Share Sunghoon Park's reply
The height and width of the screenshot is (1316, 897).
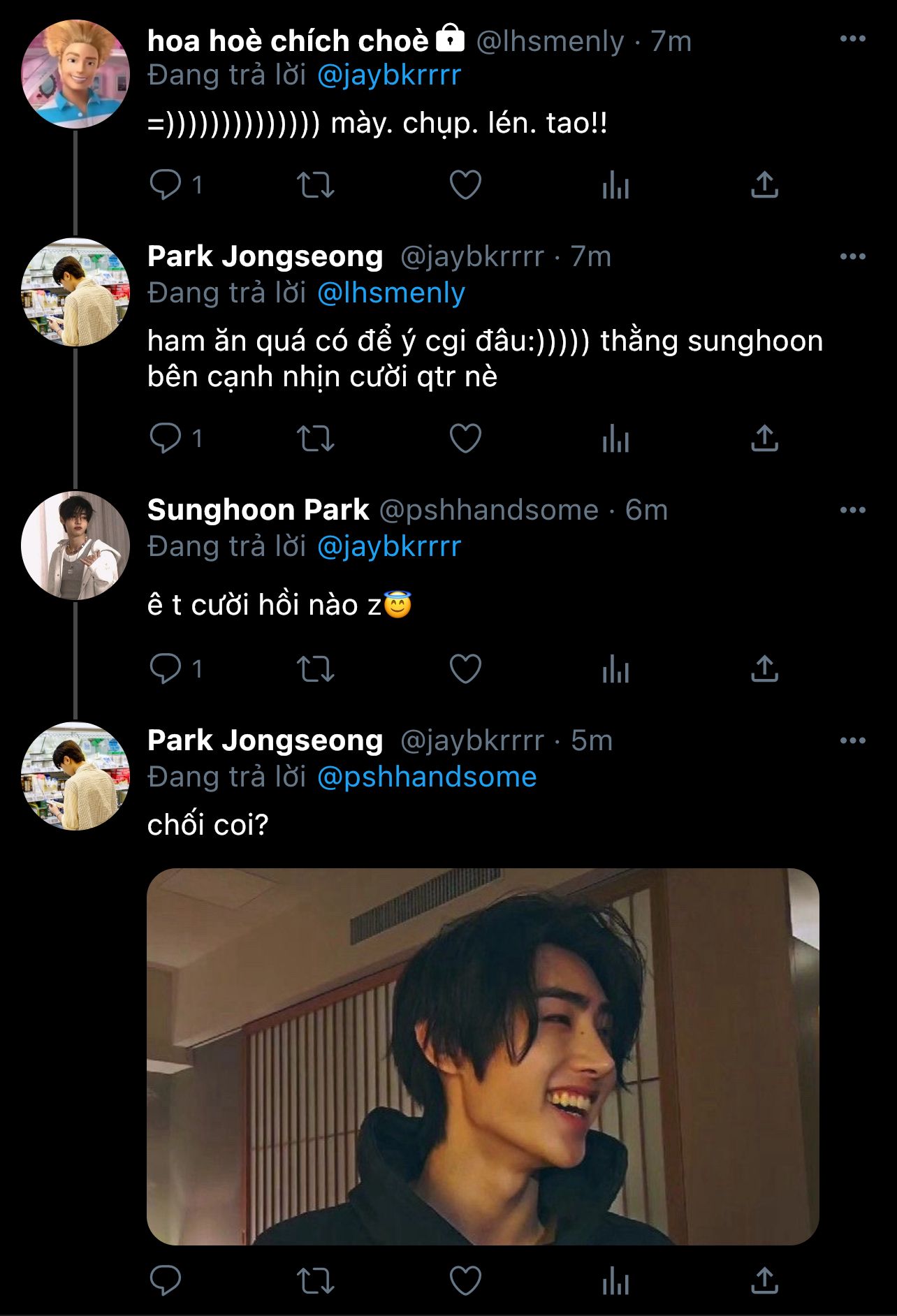764,669
